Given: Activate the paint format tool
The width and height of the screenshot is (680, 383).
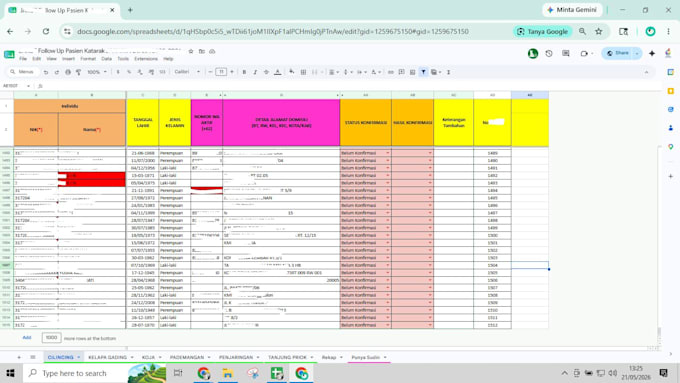Looking at the screenshot, I should pos(78,72).
